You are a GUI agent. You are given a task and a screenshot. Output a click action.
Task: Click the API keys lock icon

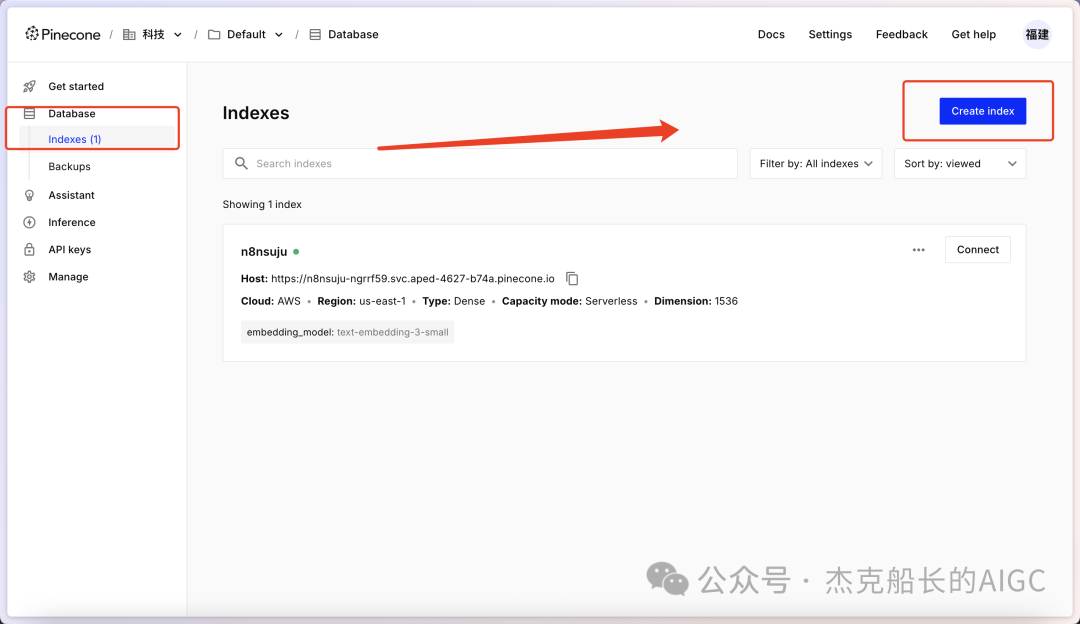(x=29, y=249)
